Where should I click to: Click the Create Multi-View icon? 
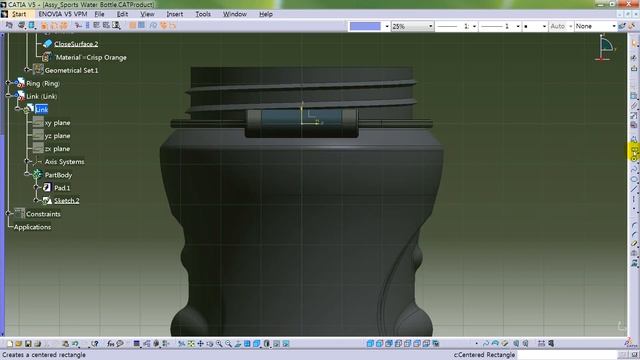(x=247, y=344)
